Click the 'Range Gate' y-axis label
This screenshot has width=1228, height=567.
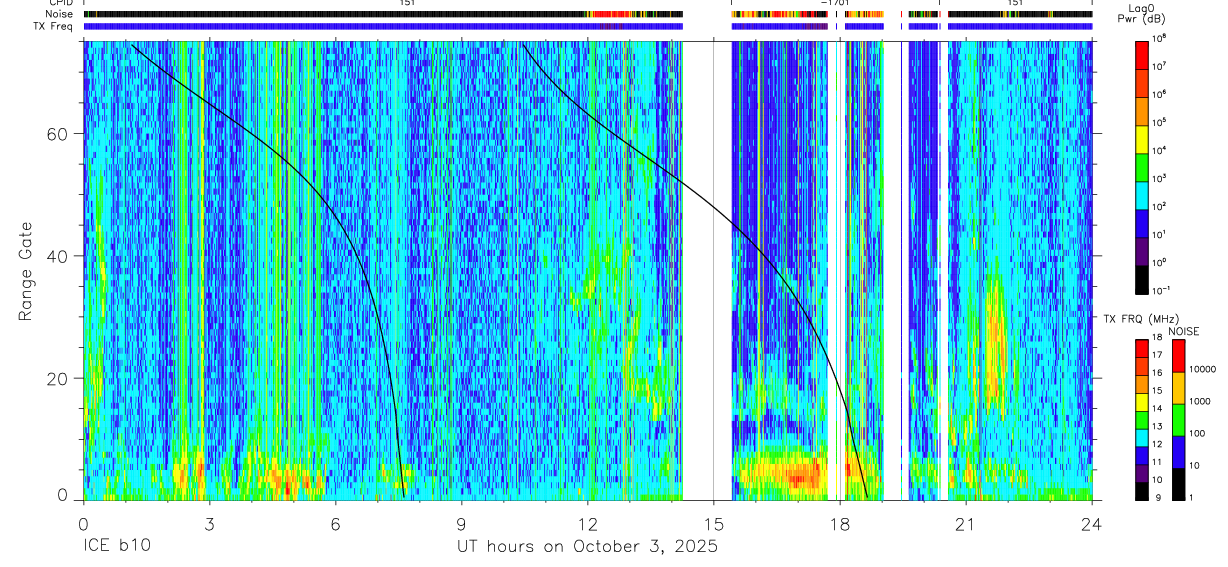(25, 271)
